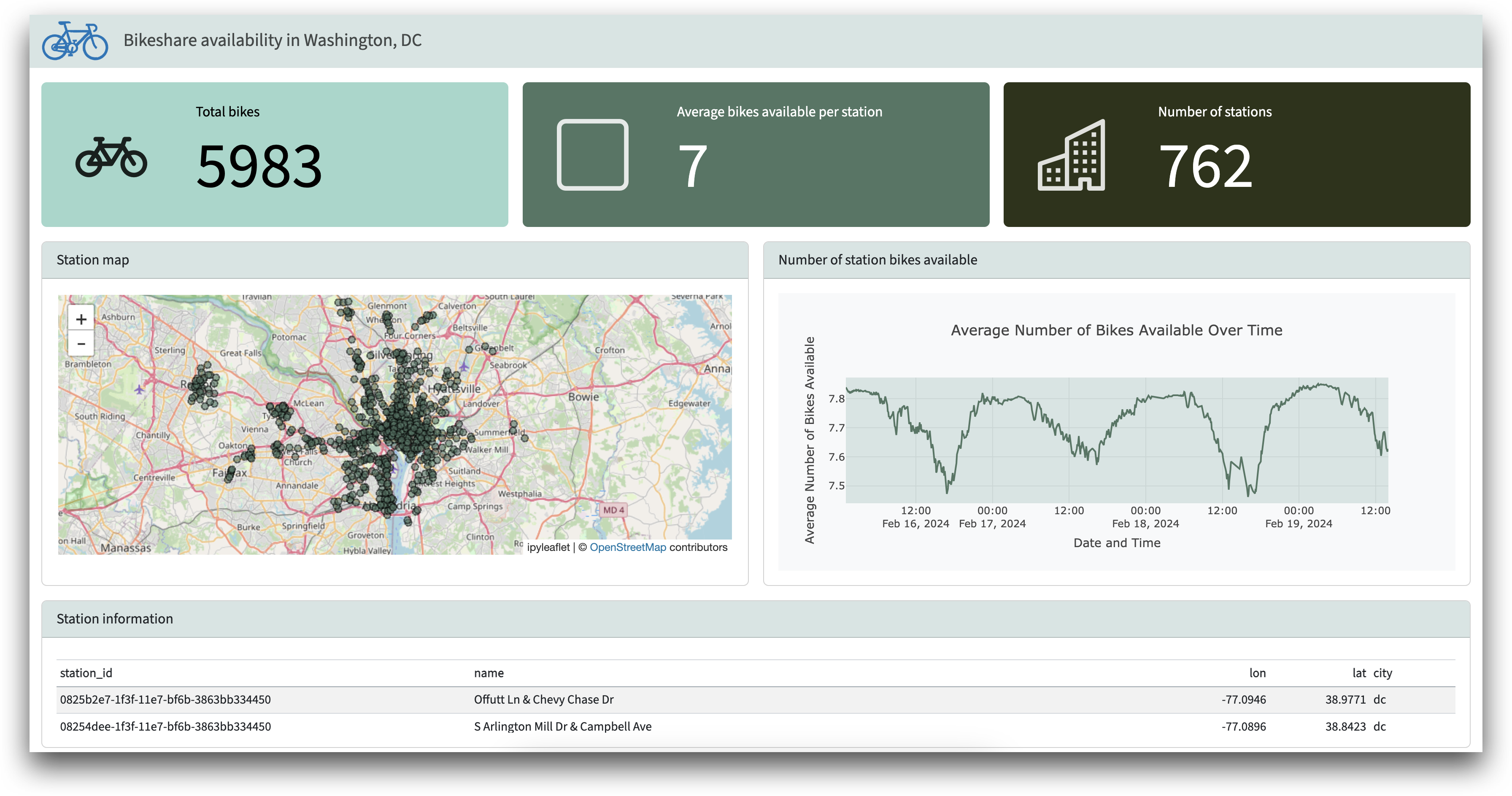Screen dimensions: 1512x796
Task: Select the Offutt Ln & Chevy Chase Dr row
Action: pos(543,700)
